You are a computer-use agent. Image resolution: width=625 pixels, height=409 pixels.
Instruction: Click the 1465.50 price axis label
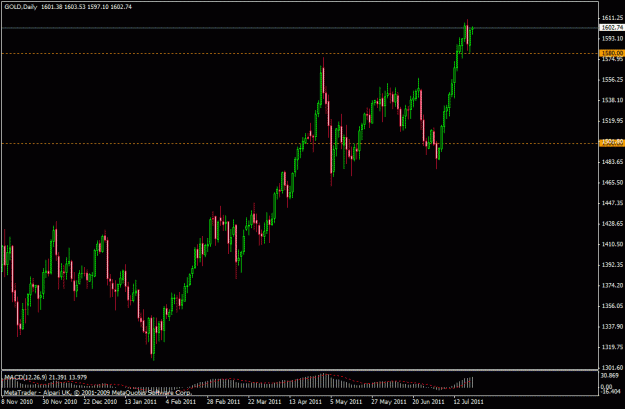[x=613, y=183]
